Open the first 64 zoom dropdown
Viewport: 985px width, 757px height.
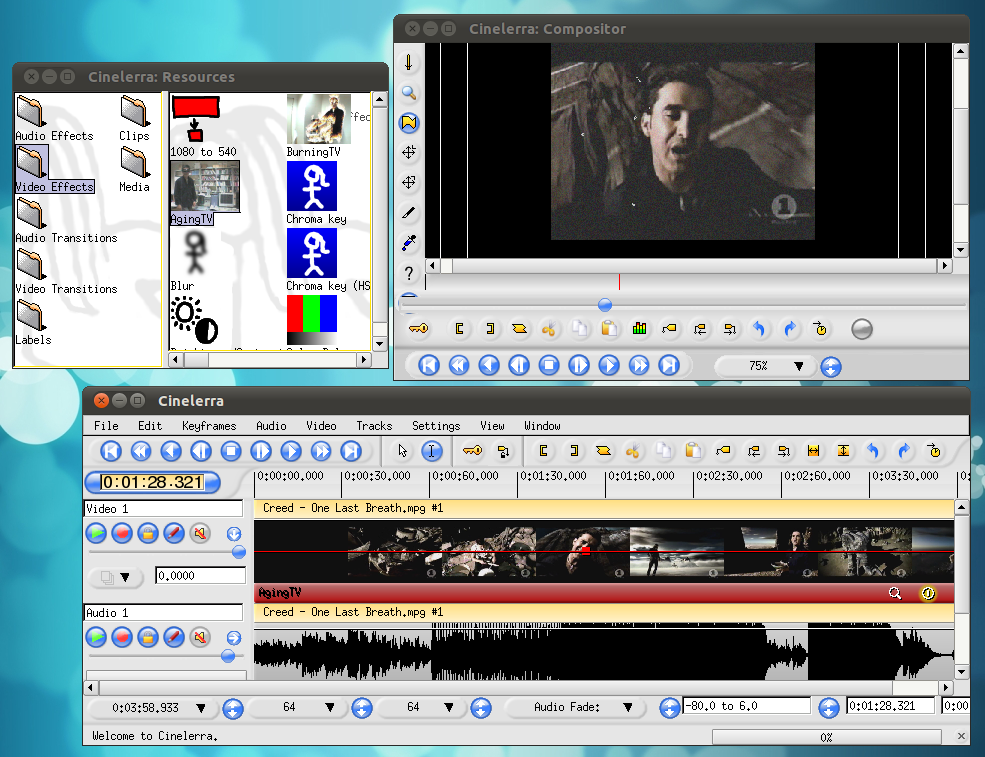click(x=299, y=707)
